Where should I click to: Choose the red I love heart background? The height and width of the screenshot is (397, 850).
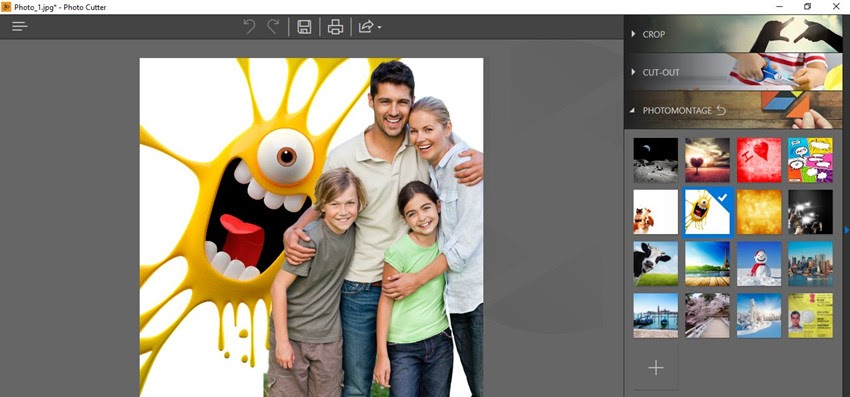click(x=759, y=160)
